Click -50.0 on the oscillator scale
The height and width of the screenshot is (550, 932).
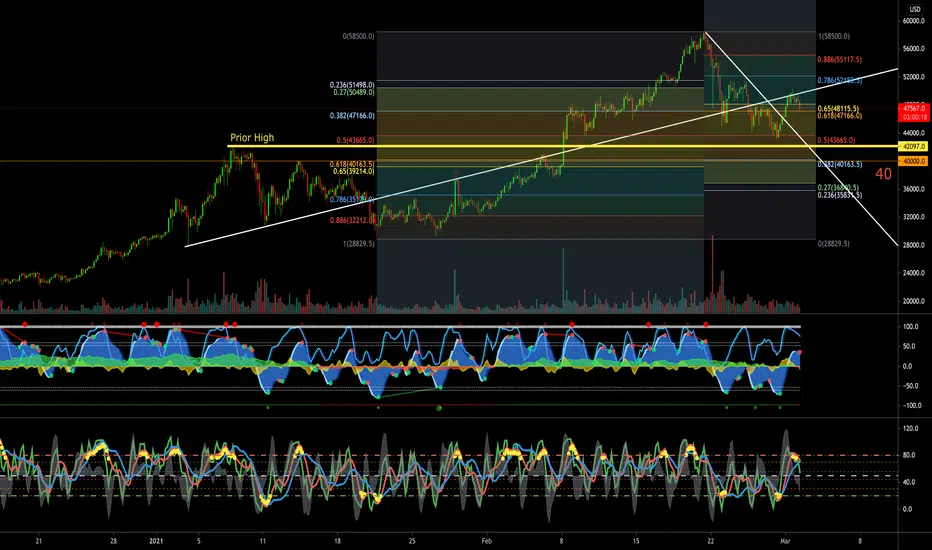tap(911, 386)
